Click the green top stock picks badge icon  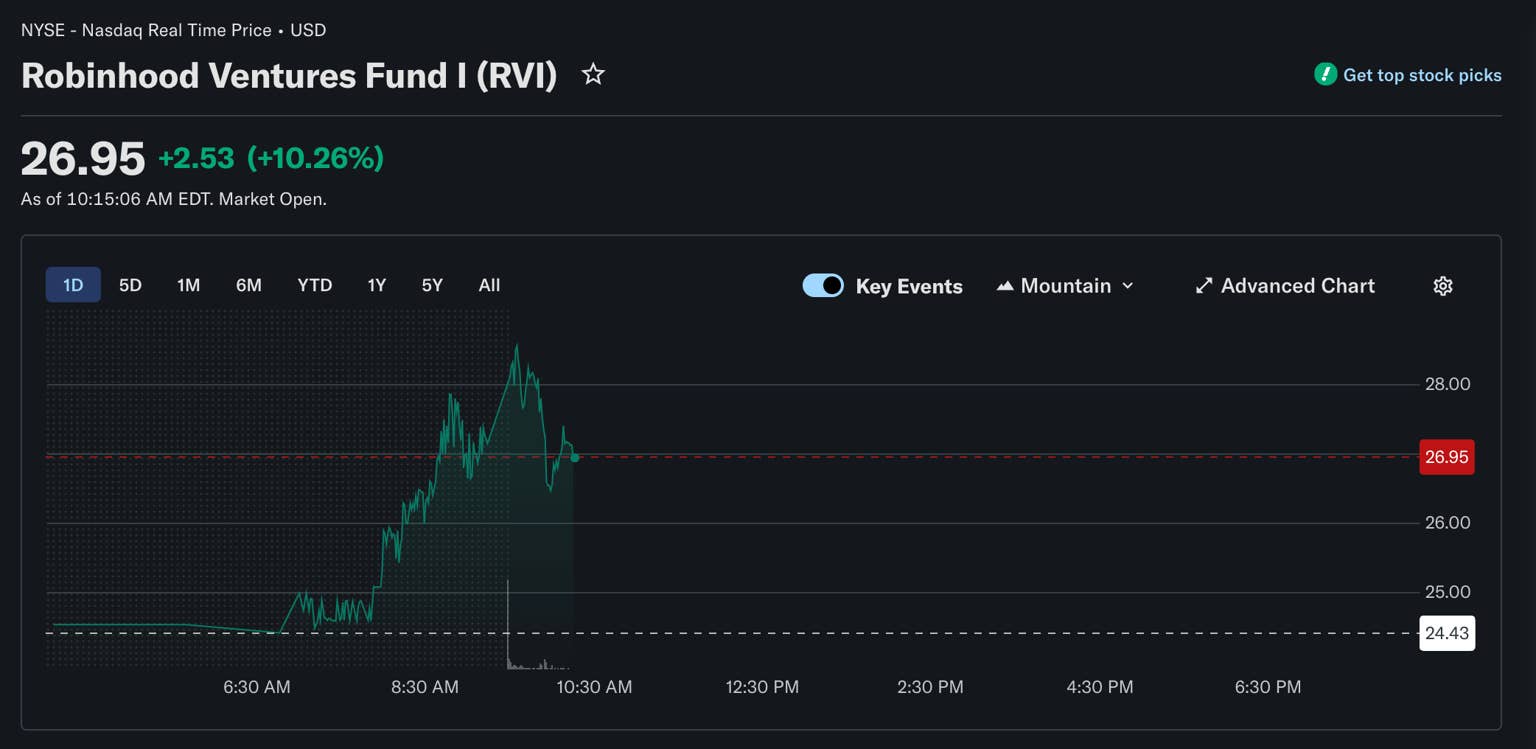click(1325, 74)
